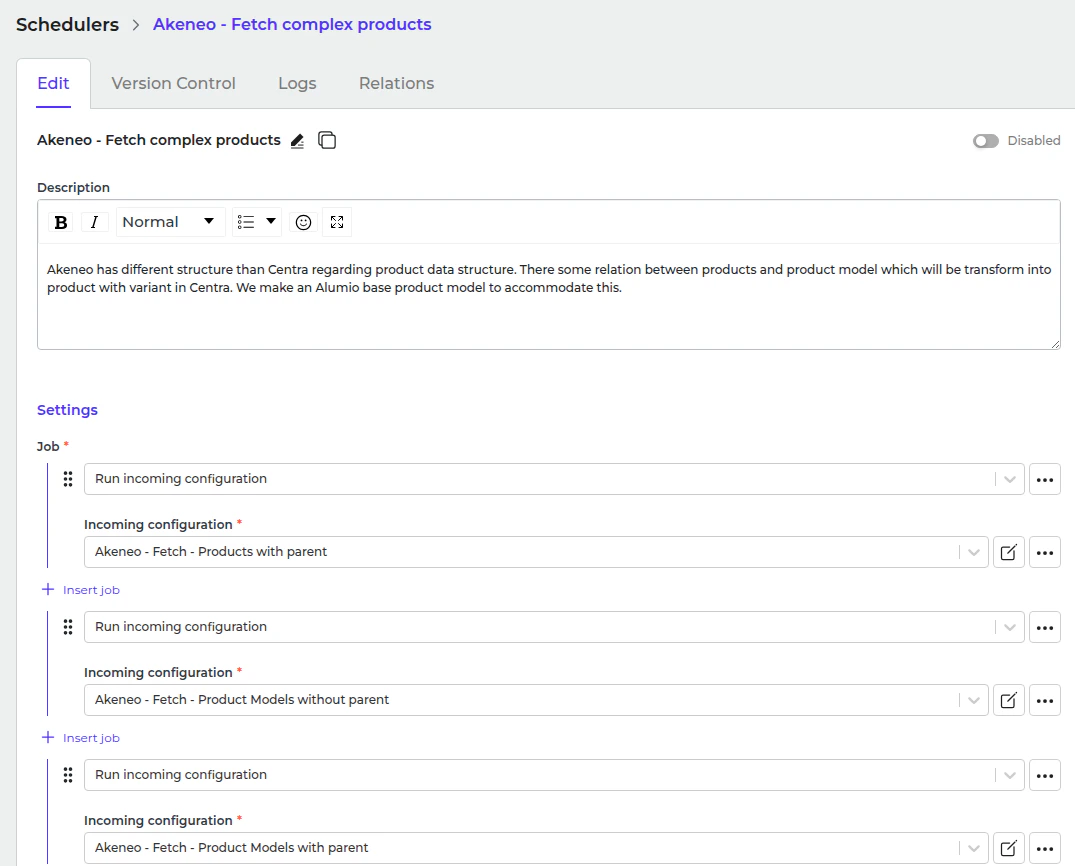This screenshot has width=1075, height=866.
Task: Open more options for Product Models with parent
Action: pyautogui.click(x=1045, y=849)
